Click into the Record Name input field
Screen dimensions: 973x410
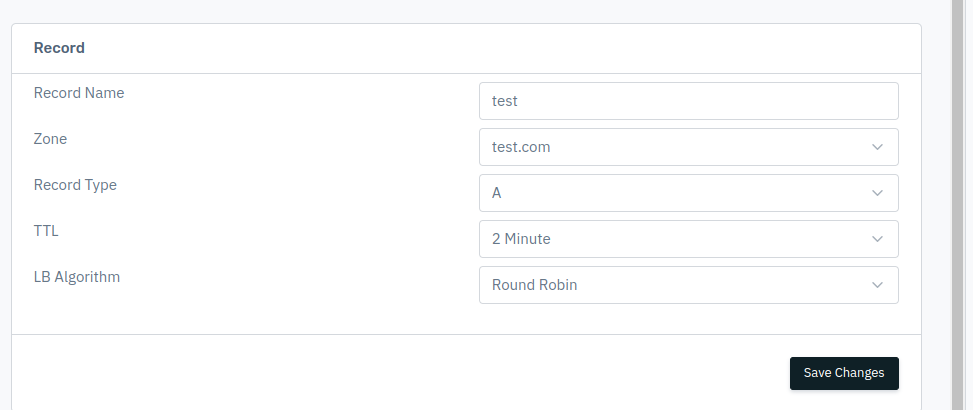(688, 101)
